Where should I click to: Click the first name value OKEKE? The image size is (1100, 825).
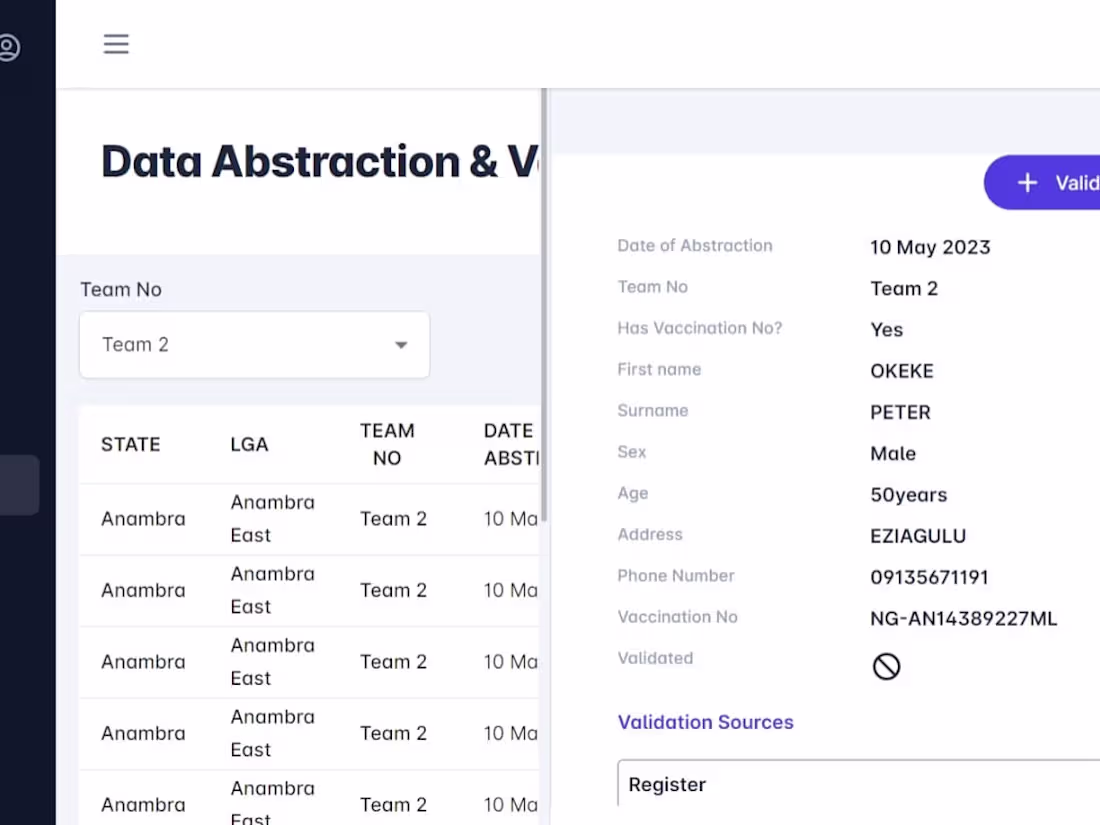(902, 371)
